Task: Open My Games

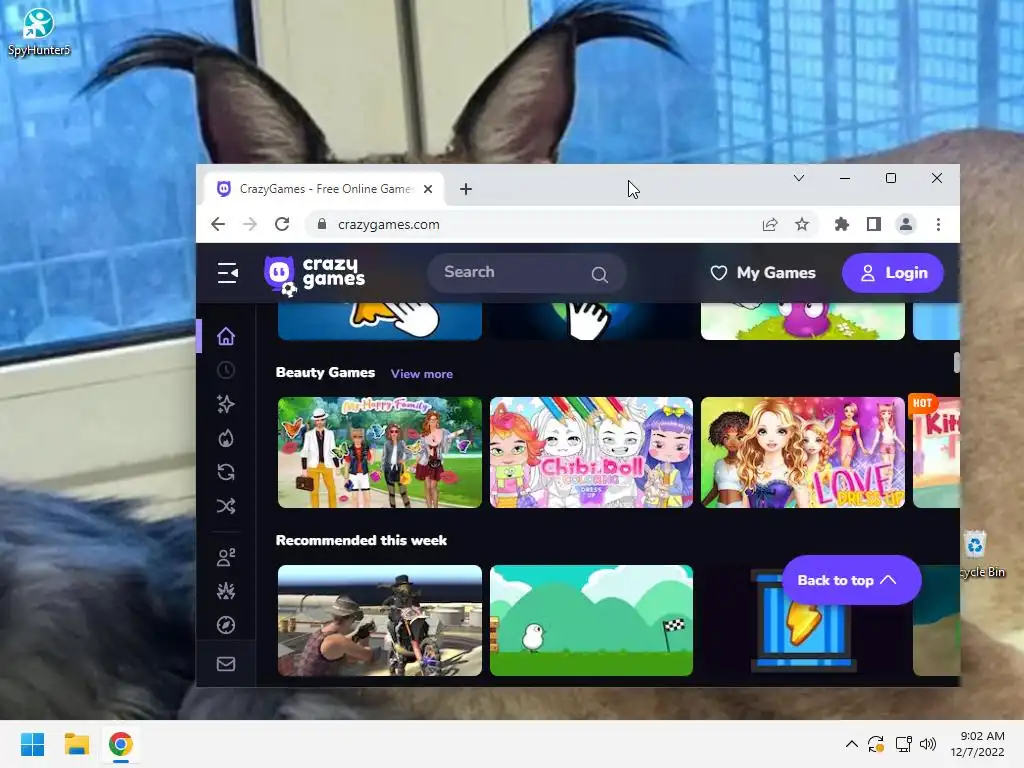Action: point(763,273)
